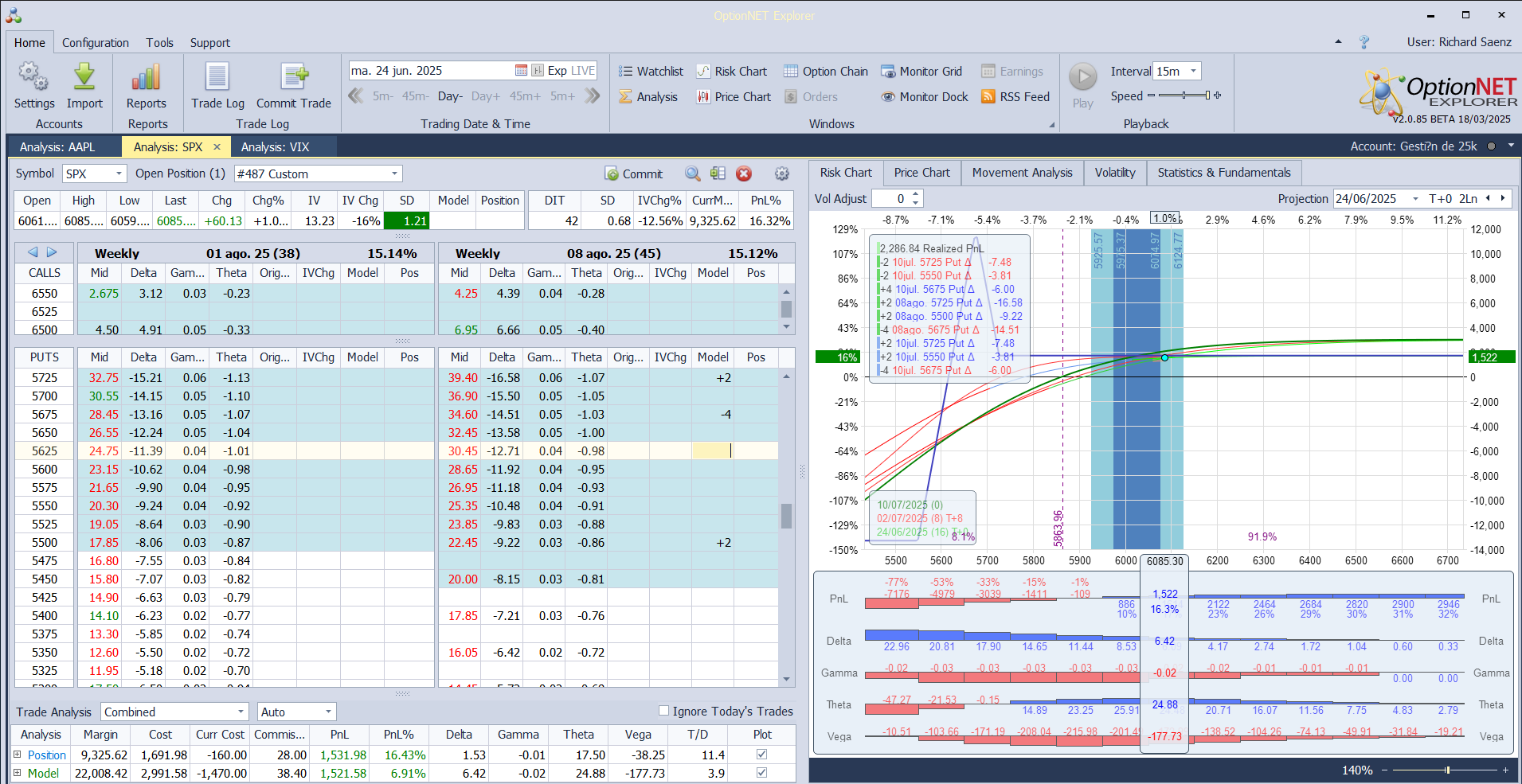Click the green position columns icon
Viewport: 1522px width, 784px height.
coord(718,174)
